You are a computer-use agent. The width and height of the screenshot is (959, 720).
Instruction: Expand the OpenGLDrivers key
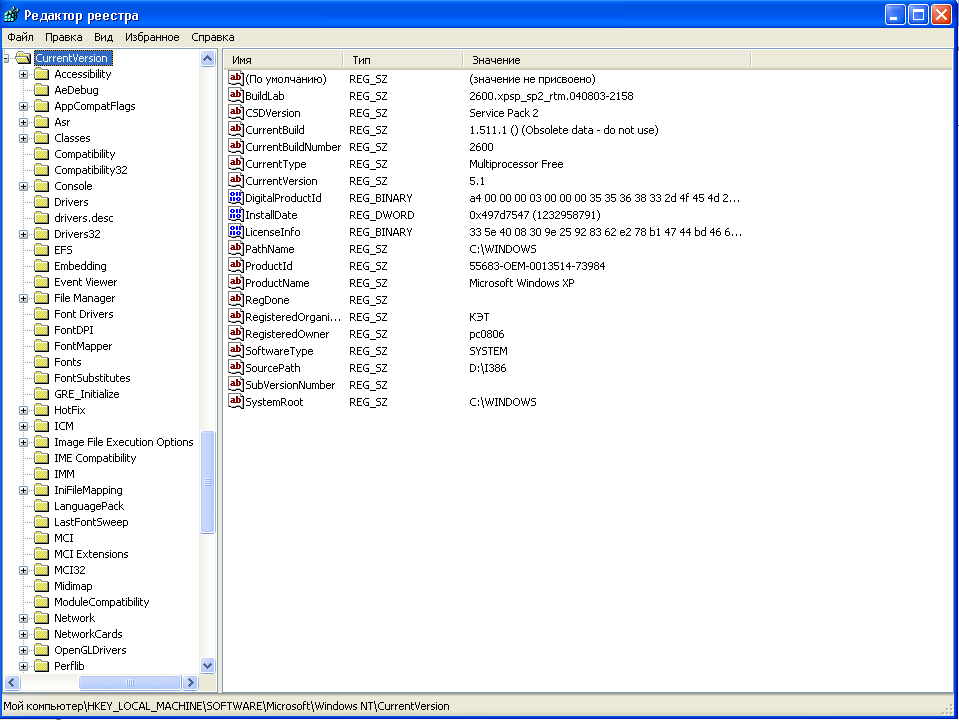[x=23, y=650]
